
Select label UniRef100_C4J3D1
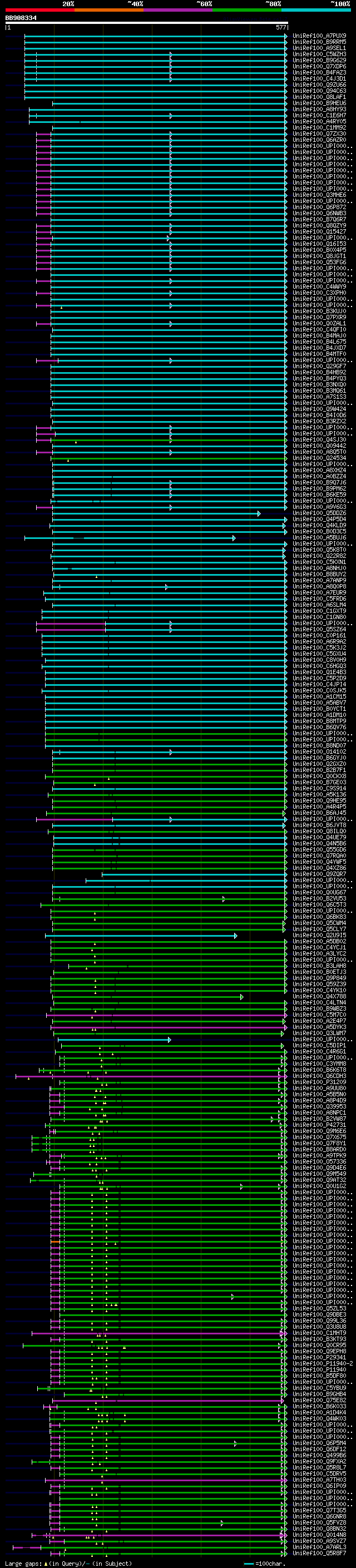(x=319, y=78)
